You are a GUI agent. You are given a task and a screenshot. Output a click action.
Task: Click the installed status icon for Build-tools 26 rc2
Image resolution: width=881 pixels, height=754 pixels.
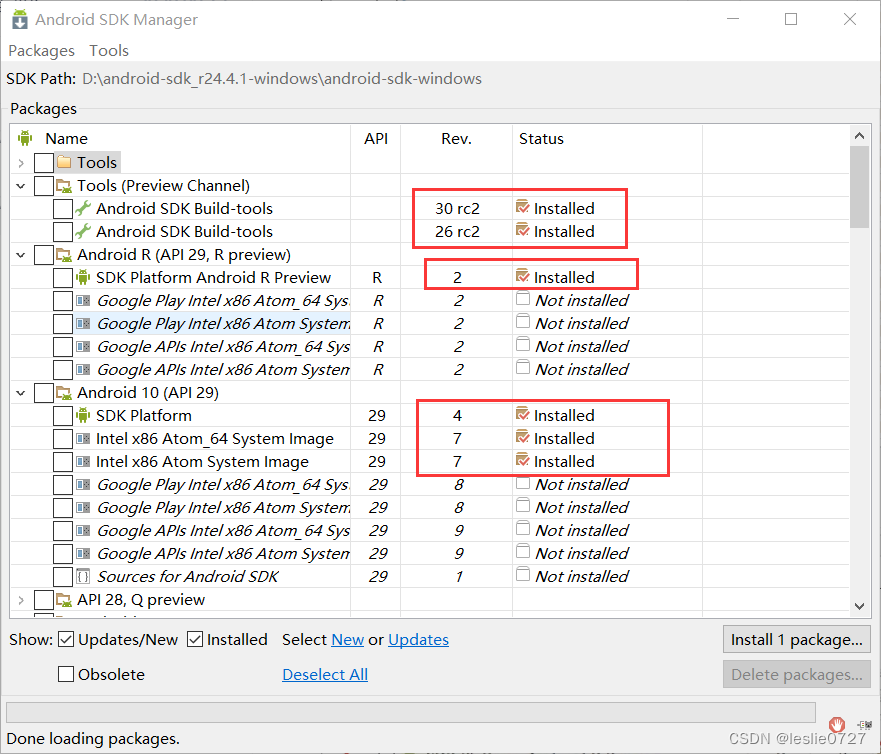pyautogui.click(x=523, y=230)
